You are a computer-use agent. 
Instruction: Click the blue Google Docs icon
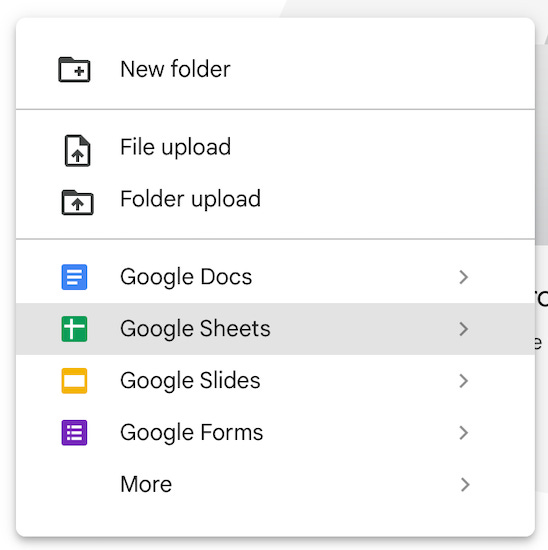(74, 277)
